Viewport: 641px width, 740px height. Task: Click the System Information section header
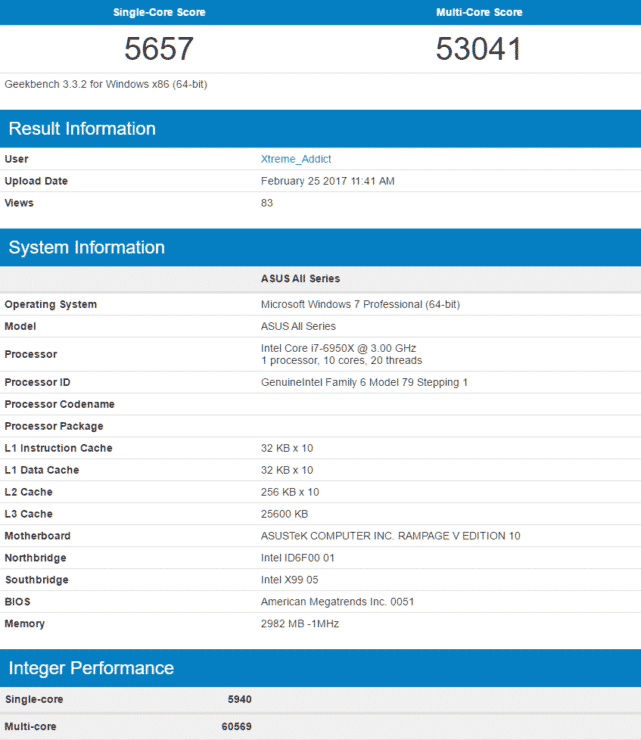pyautogui.click(x=320, y=247)
